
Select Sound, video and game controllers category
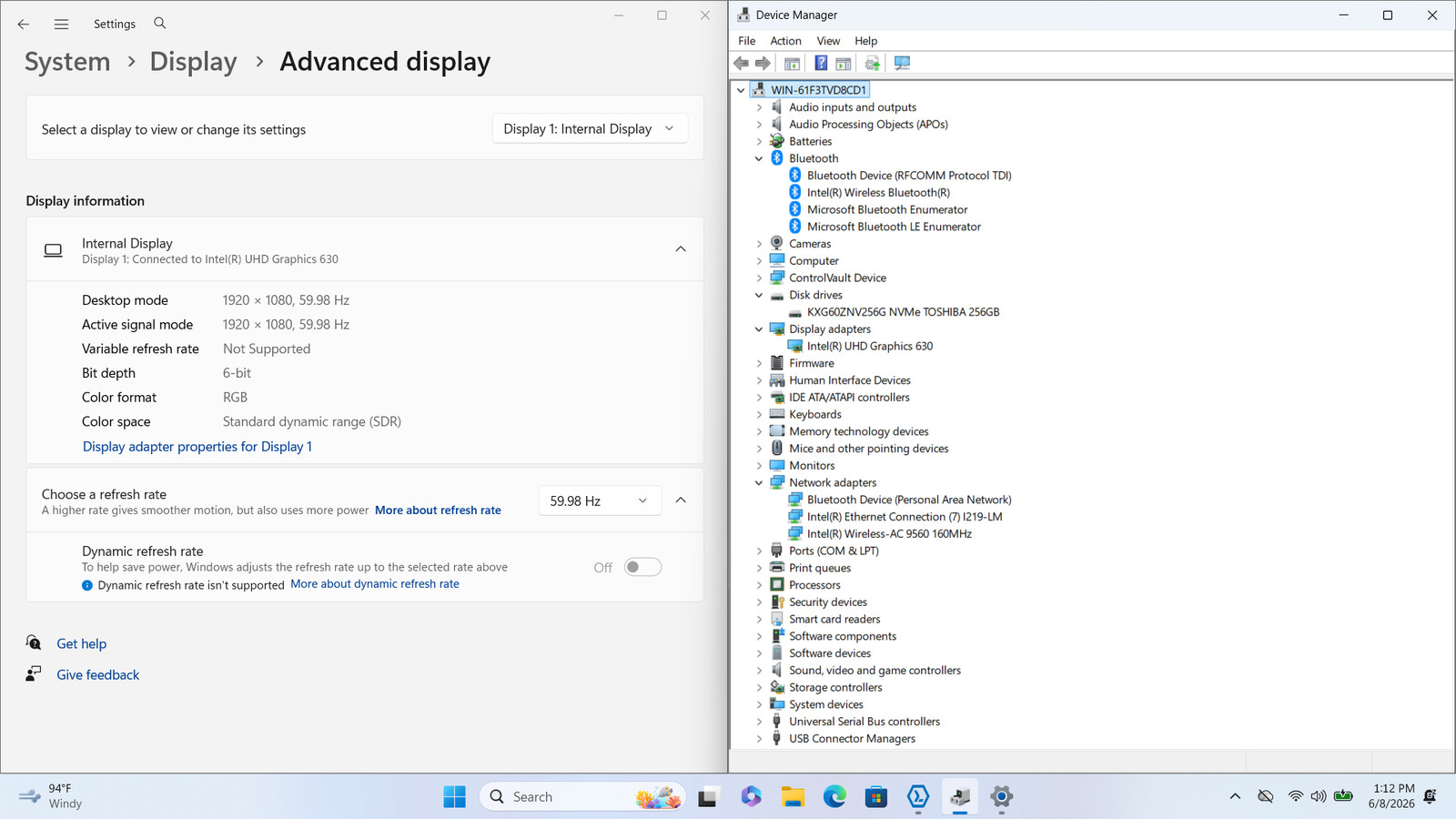(875, 671)
